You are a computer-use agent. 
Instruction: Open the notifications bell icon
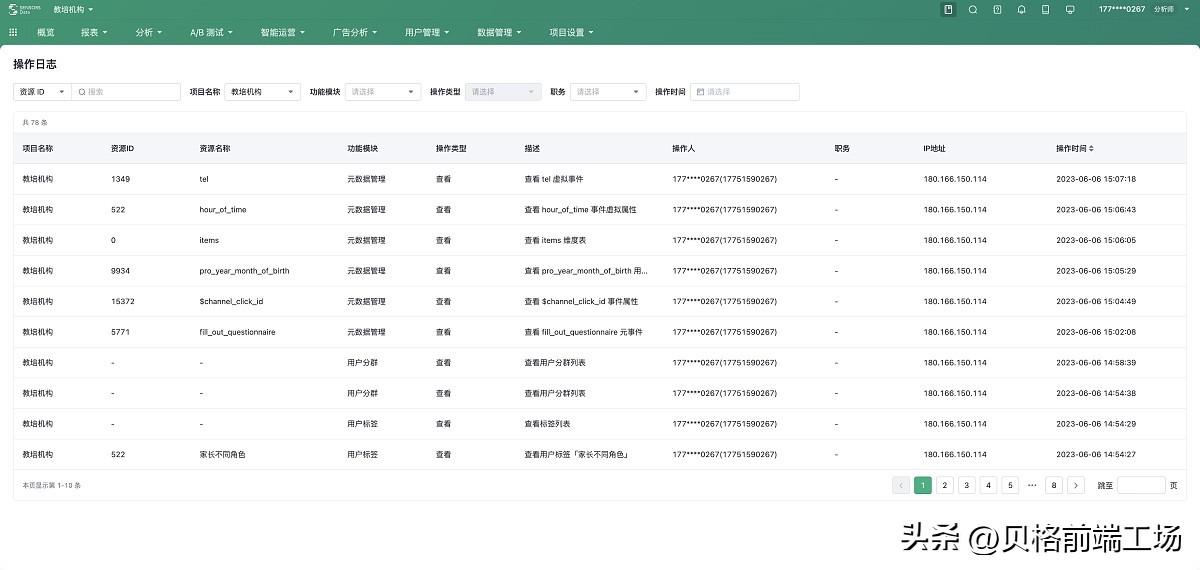click(1021, 9)
